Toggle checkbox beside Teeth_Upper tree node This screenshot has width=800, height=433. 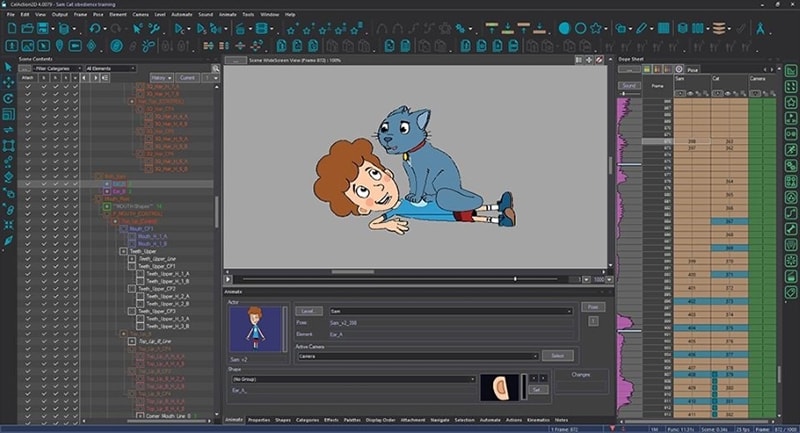123,251
